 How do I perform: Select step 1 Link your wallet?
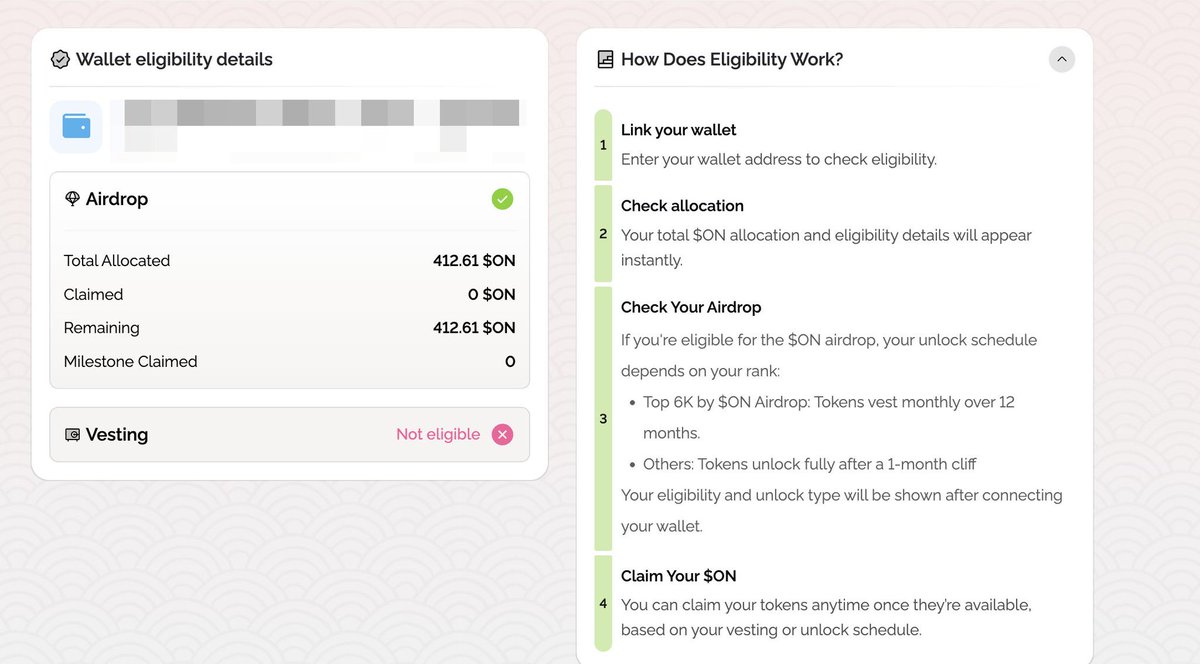pos(678,130)
